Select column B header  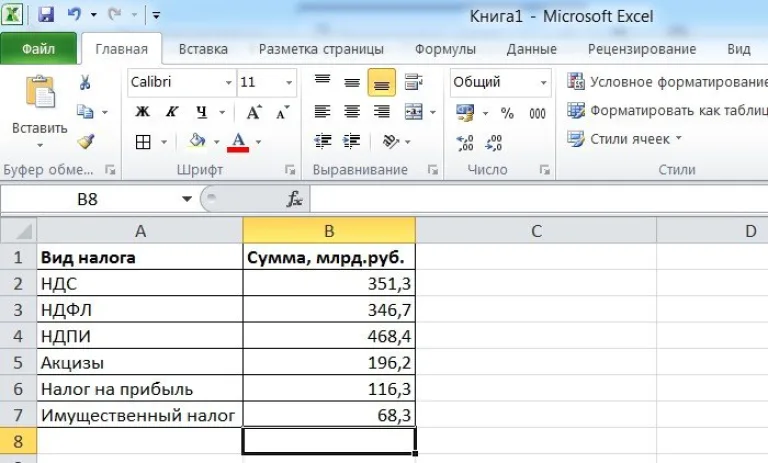tap(329, 230)
